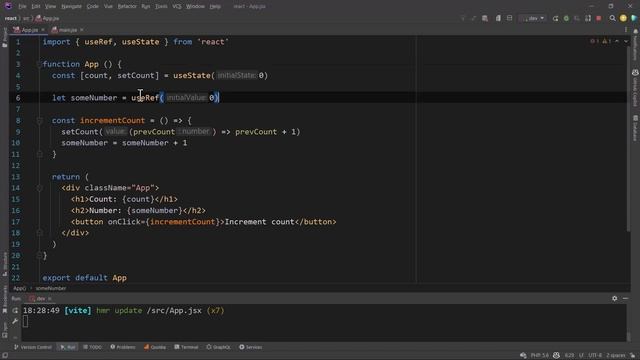640x360 pixels.
Task: Click the green debug icon
Action: pos(566,18)
